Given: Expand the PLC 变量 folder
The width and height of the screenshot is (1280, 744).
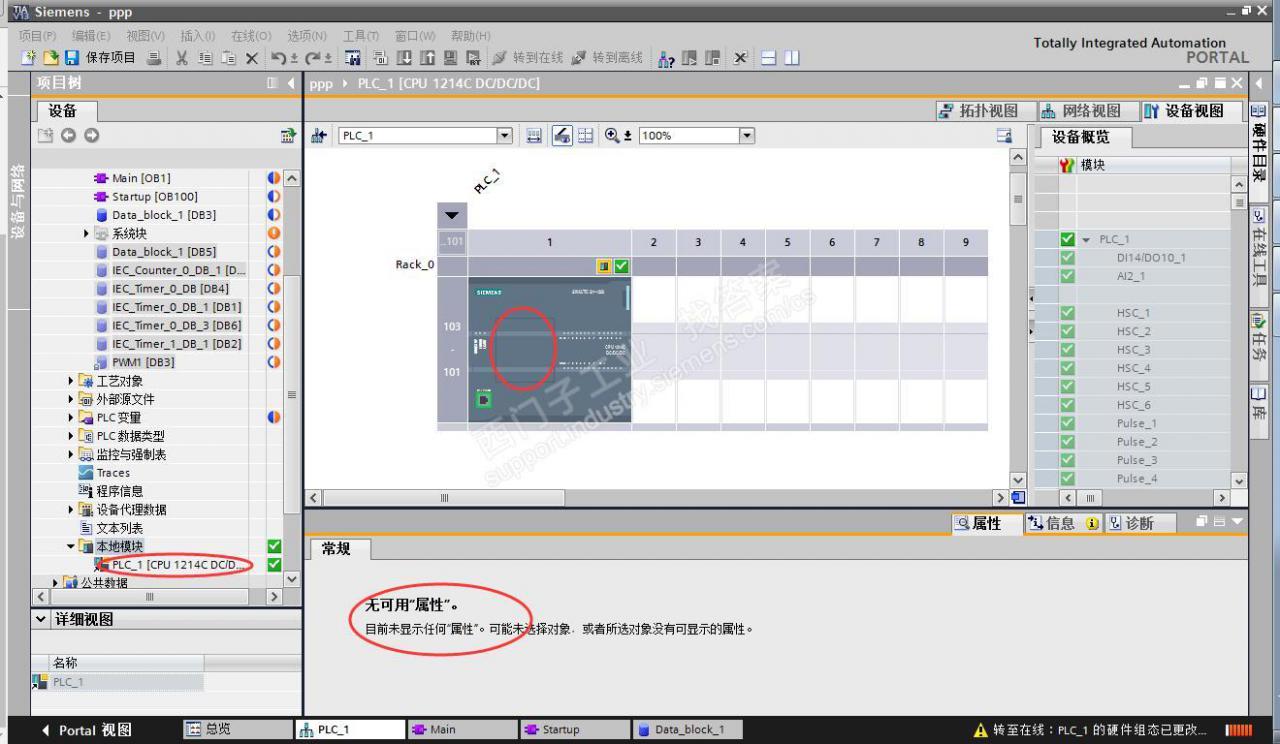Looking at the screenshot, I should pos(71,417).
